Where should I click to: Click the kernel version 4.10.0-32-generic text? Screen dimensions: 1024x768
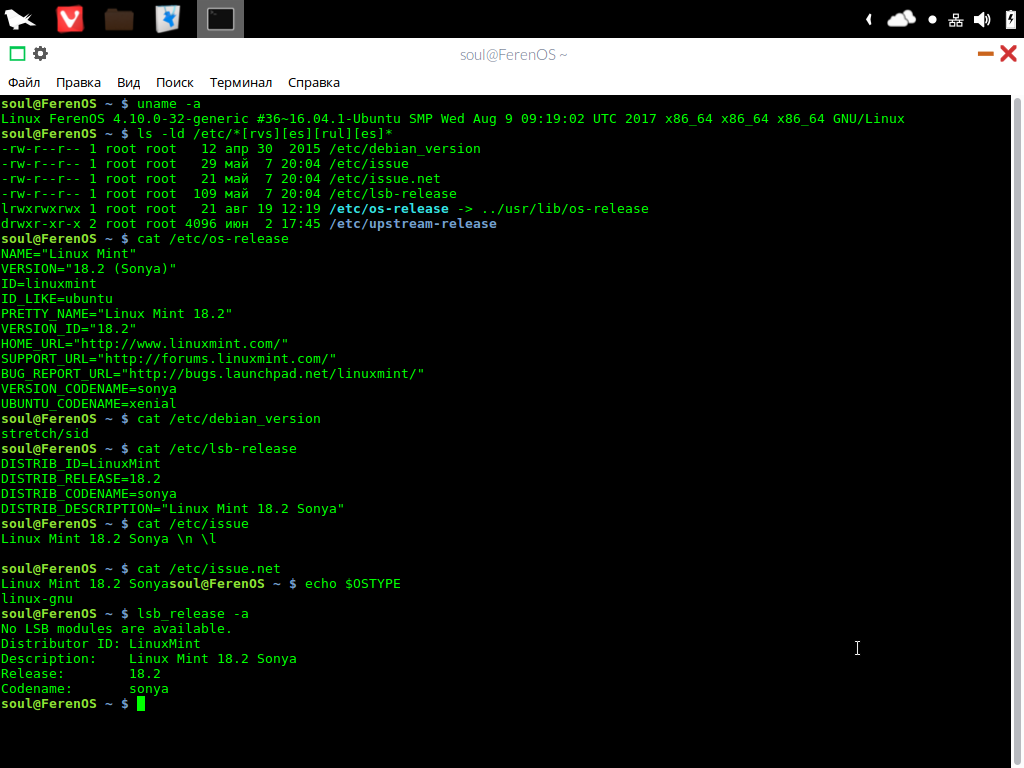tap(181, 120)
